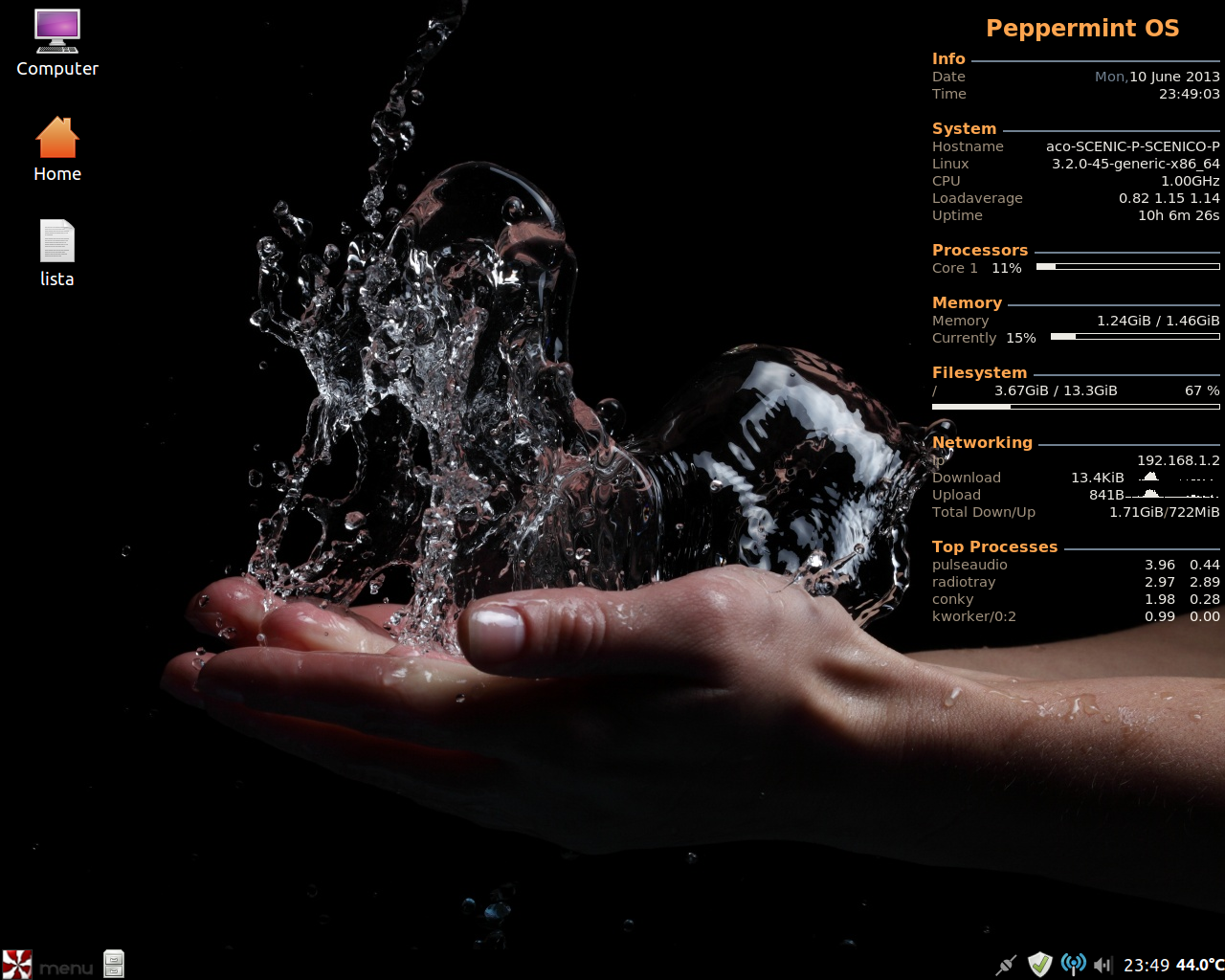Click the Peppermint OS title text
The image size is (1225, 980).
click(x=1082, y=29)
